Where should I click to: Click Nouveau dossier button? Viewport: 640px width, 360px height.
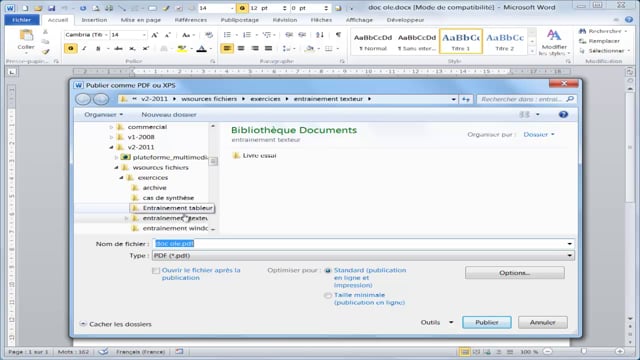click(x=169, y=115)
